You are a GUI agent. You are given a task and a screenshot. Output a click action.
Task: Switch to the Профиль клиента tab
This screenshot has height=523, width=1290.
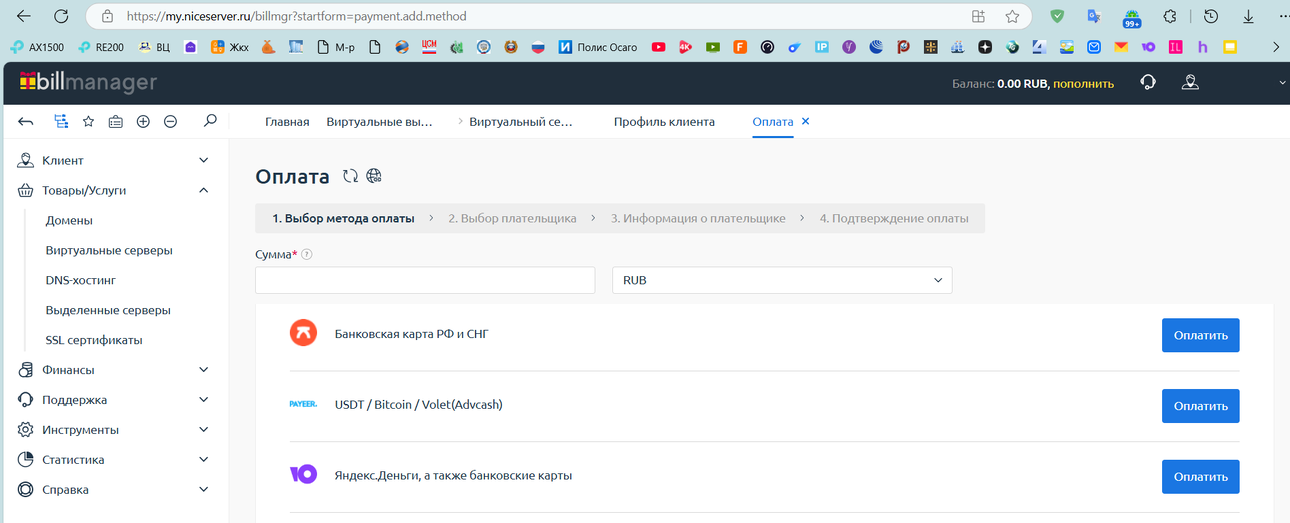coord(664,122)
